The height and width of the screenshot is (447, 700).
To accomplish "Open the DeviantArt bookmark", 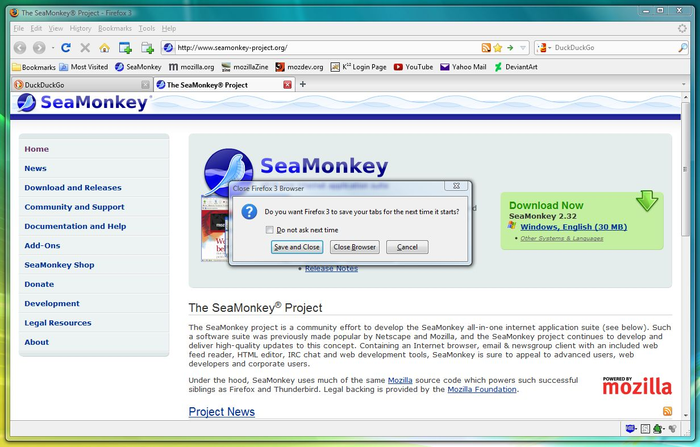I will point(516,67).
